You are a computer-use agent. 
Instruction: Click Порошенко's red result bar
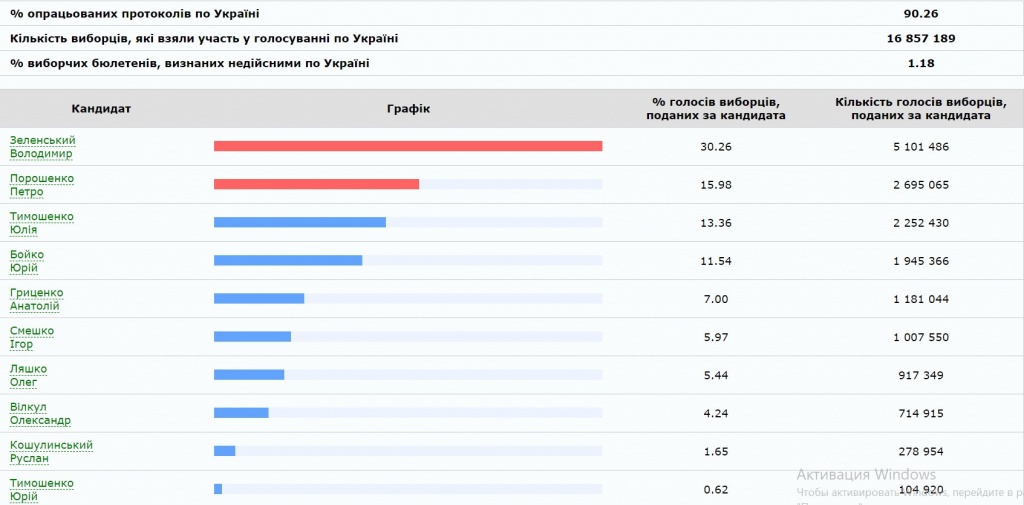tap(317, 184)
